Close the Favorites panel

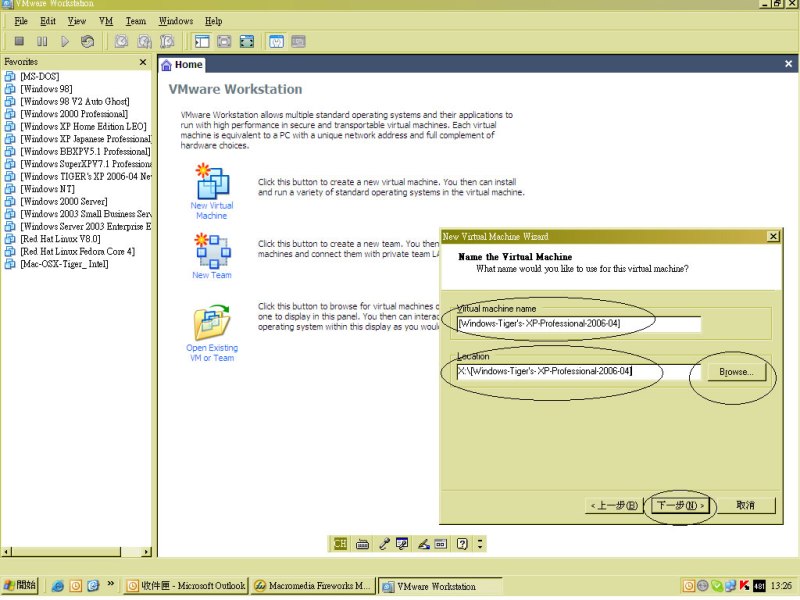[x=143, y=62]
